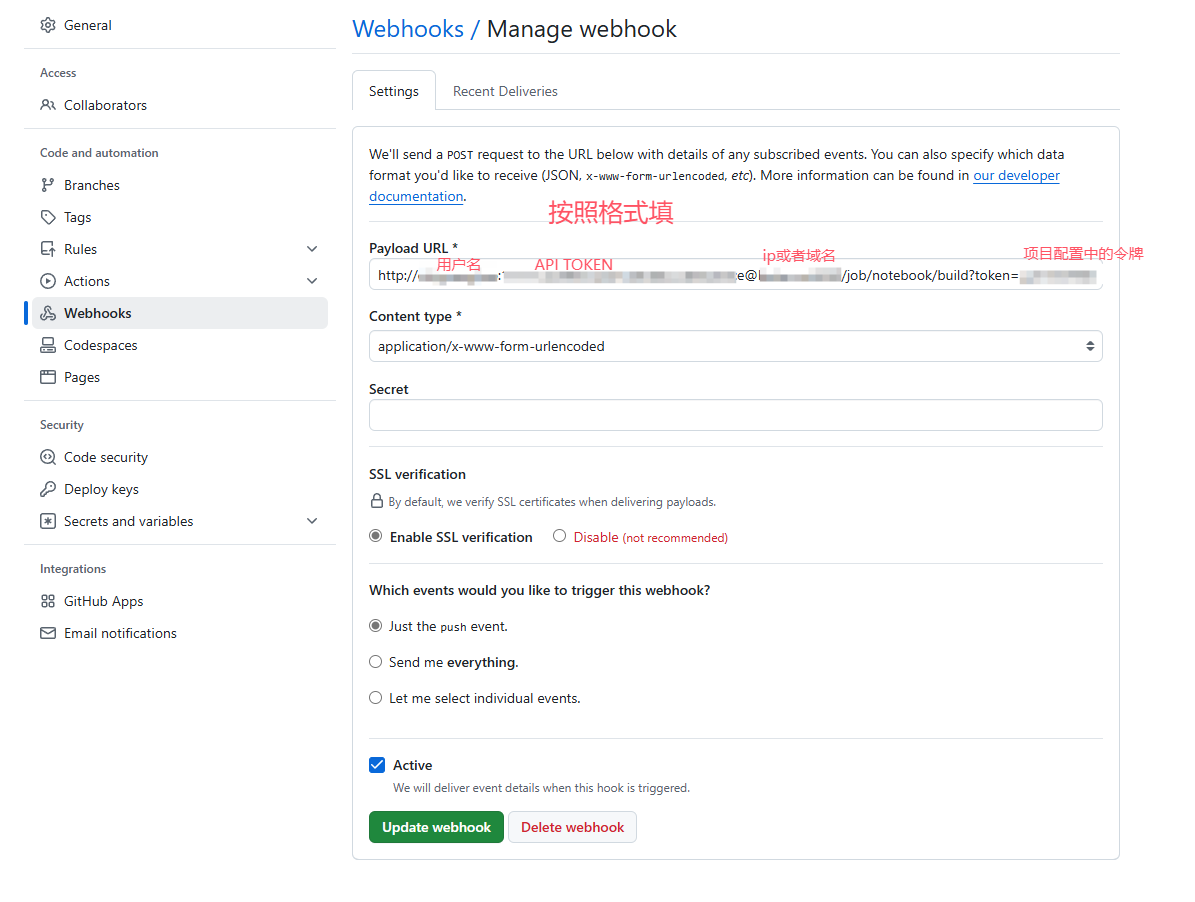This screenshot has height=902, width=1195.
Task: Click the General gear icon in sidebar
Action: pos(48,25)
